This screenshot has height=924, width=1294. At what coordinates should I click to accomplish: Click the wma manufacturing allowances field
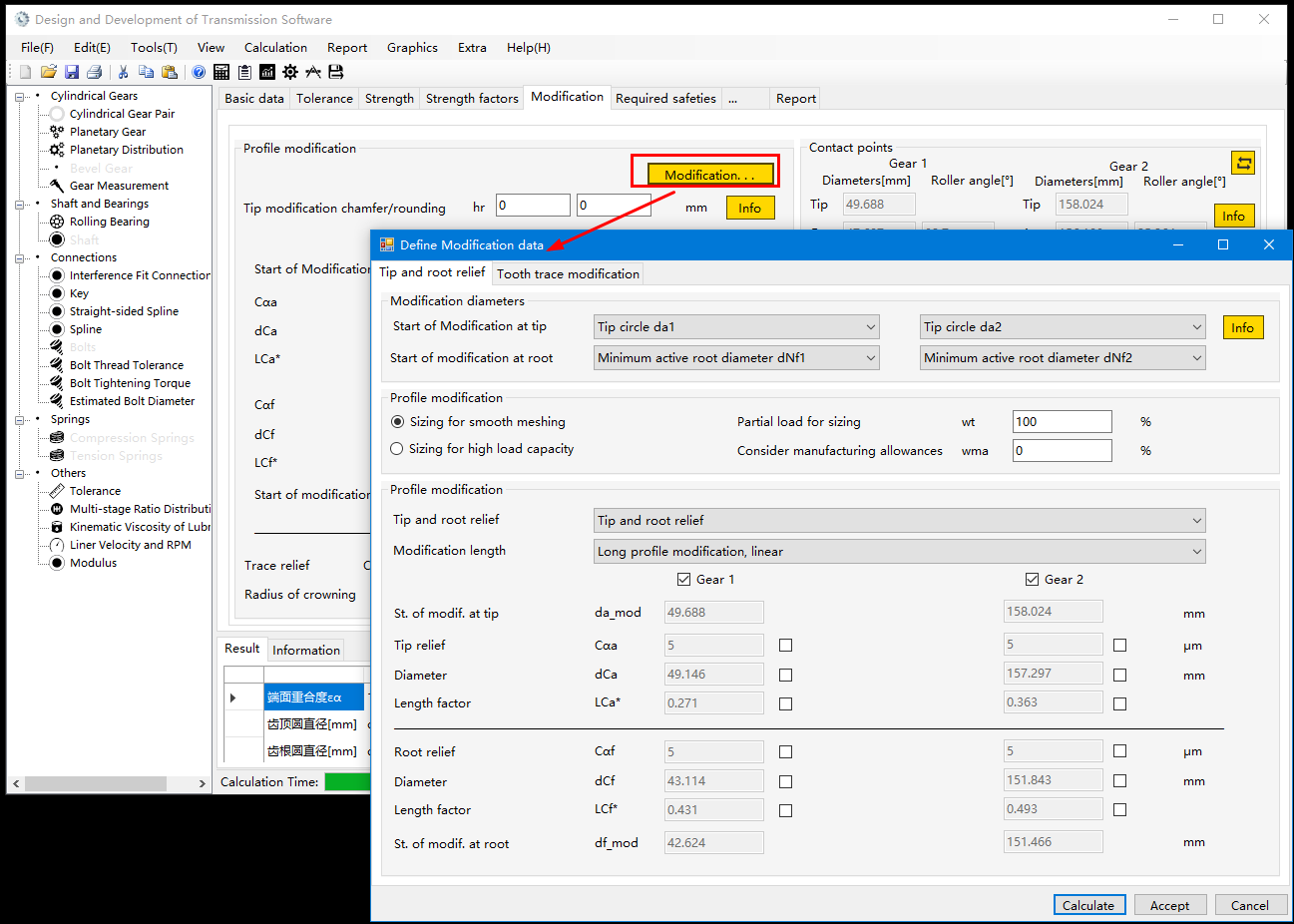pyautogui.click(x=1063, y=451)
